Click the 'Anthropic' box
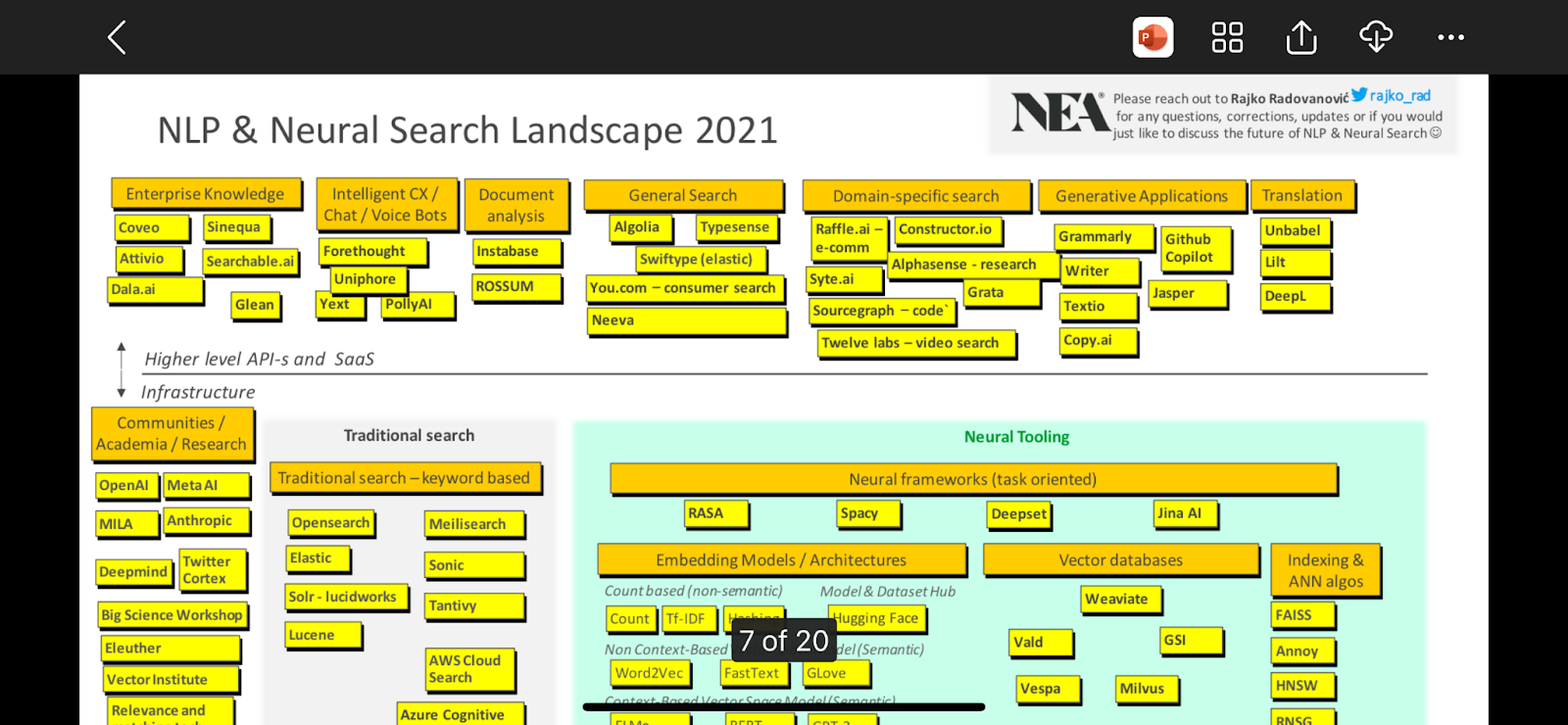Image resolution: width=1568 pixels, height=725 pixels. tap(206, 521)
